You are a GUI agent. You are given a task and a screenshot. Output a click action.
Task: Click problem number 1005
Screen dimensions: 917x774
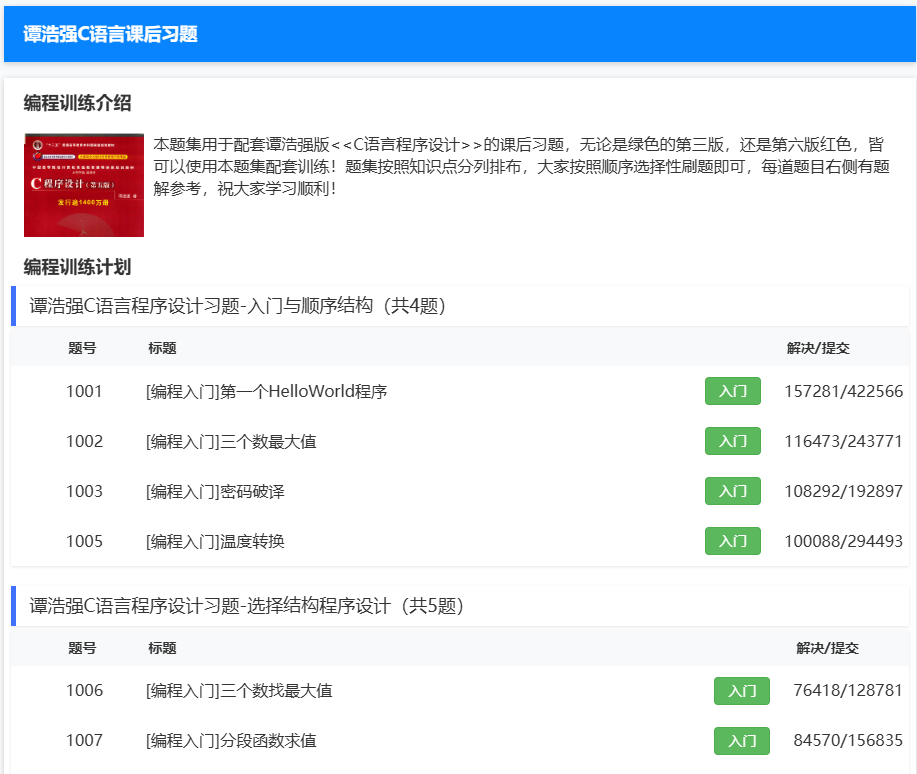(84, 541)
